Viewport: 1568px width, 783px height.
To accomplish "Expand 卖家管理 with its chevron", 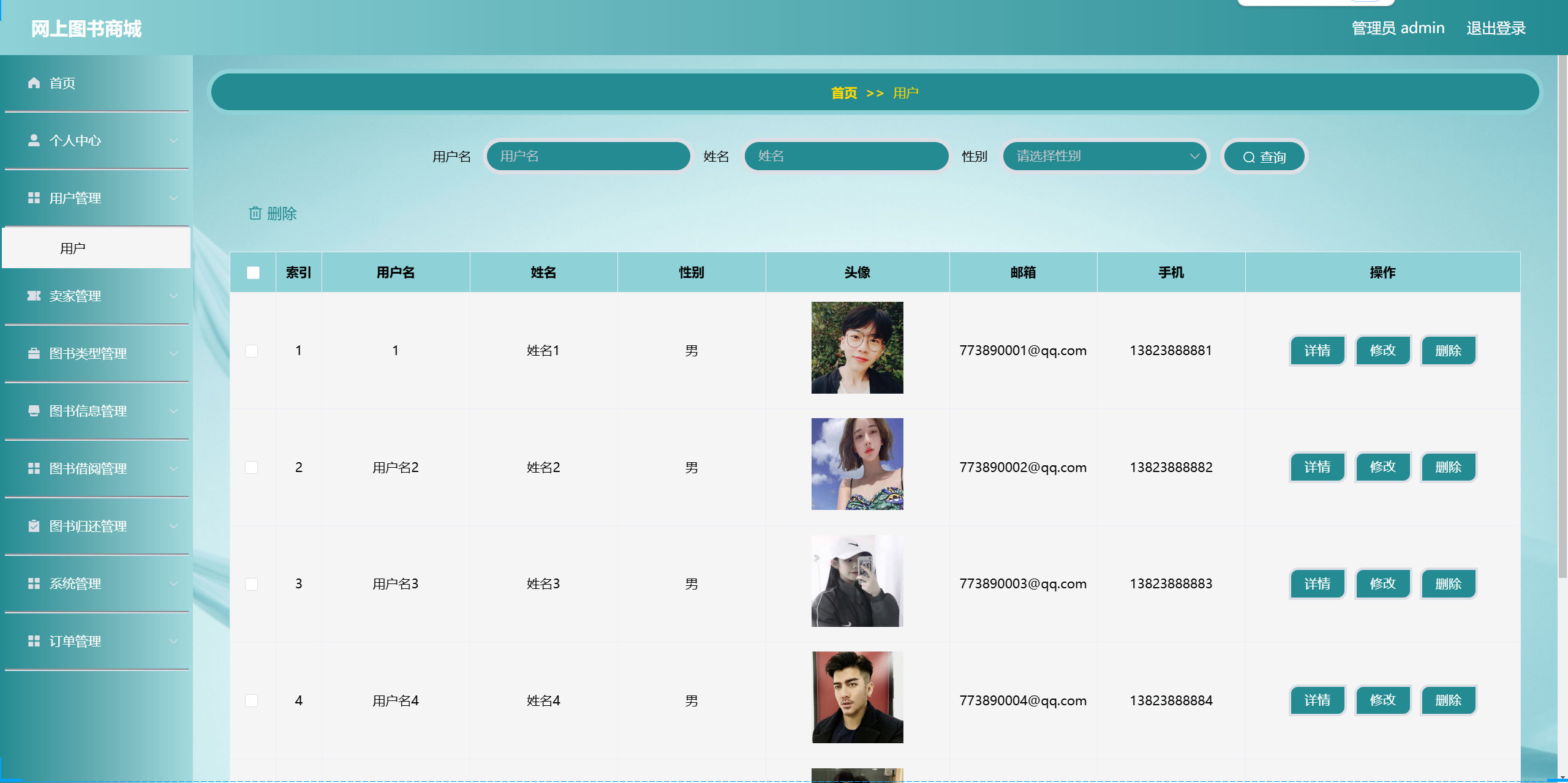I will 174,296.
